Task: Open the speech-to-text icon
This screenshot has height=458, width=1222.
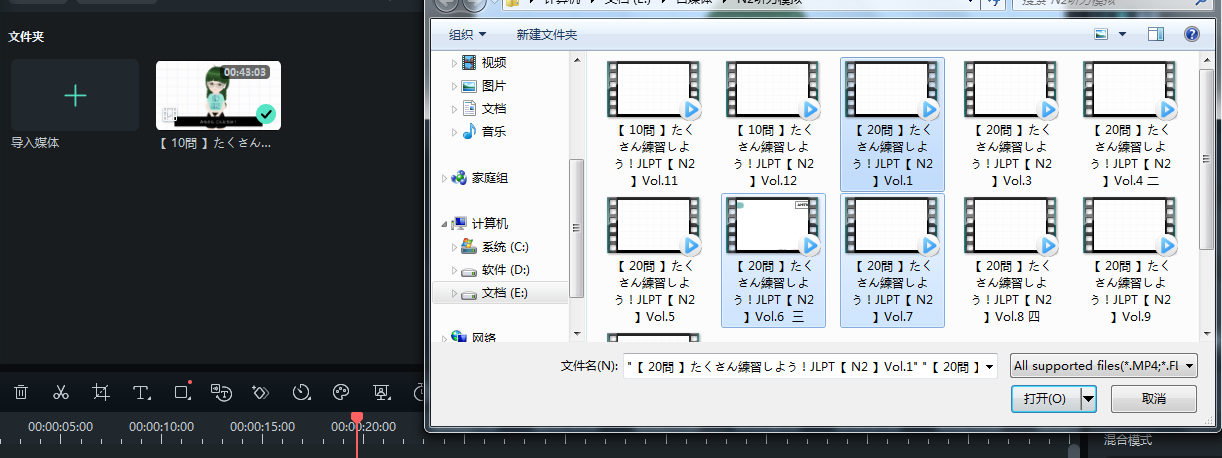Action: pos(222,392)
